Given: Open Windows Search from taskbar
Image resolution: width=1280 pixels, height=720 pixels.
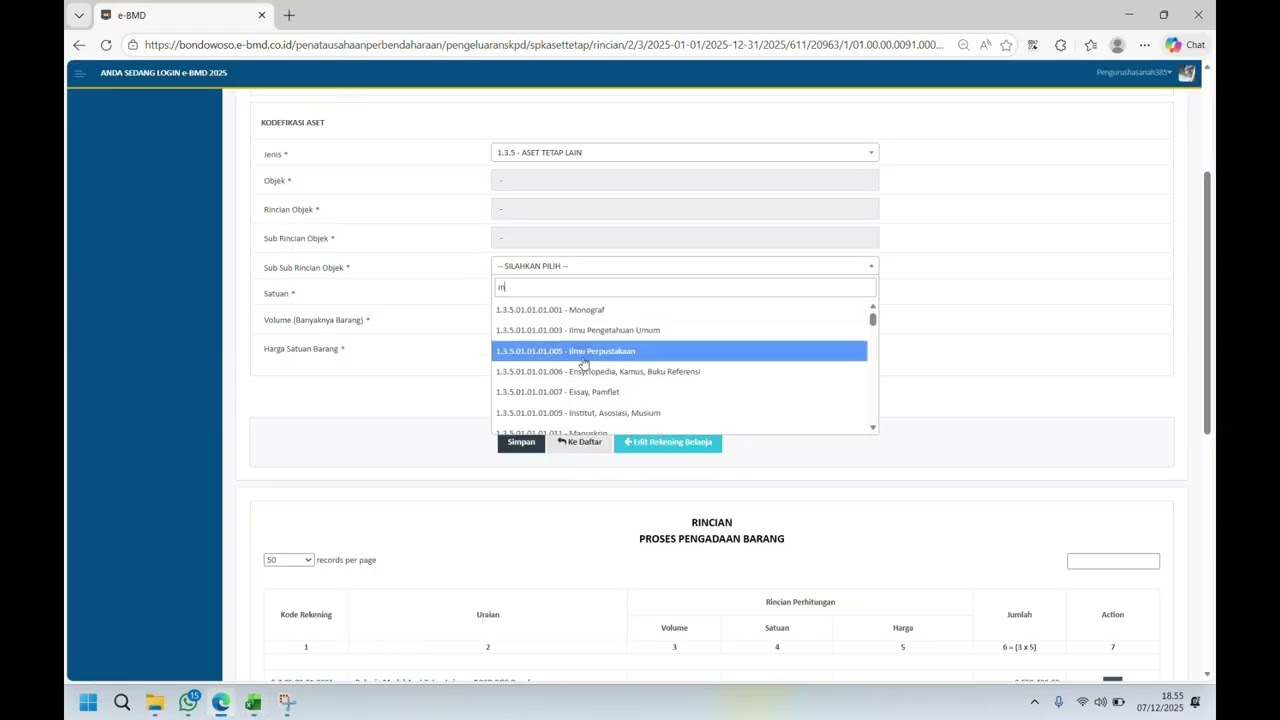Looking at the screenshot, I should [122, 702].
